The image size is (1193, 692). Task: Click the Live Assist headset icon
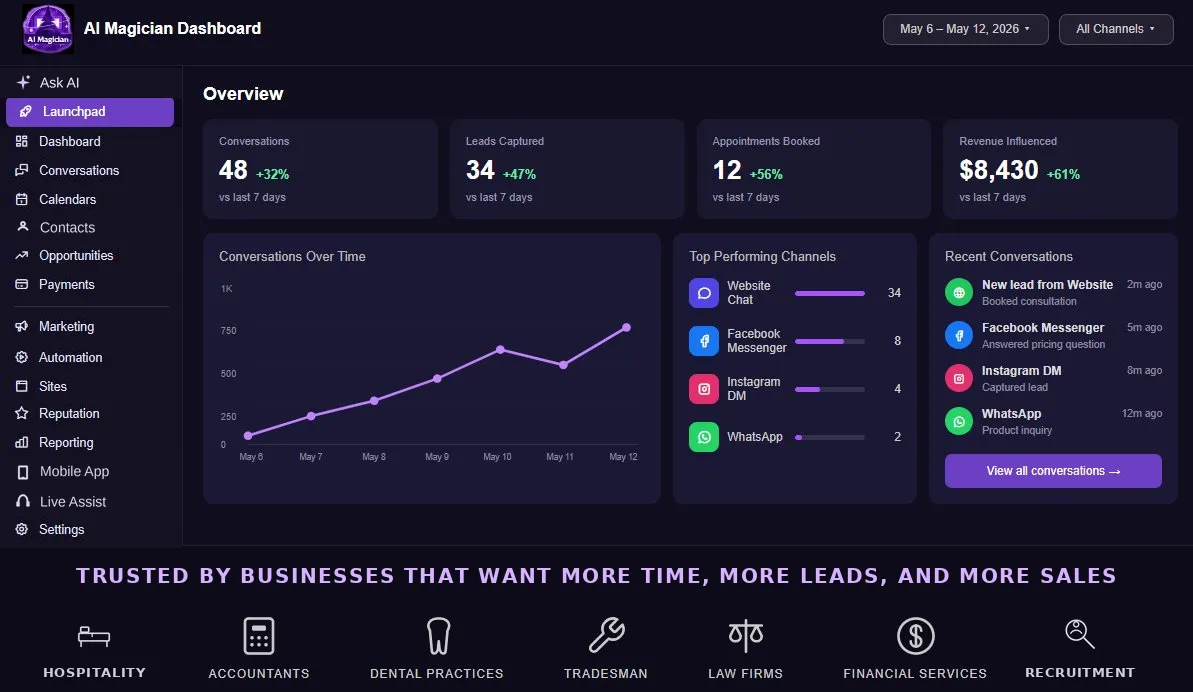pyautogui.click(x=23, y=501)
